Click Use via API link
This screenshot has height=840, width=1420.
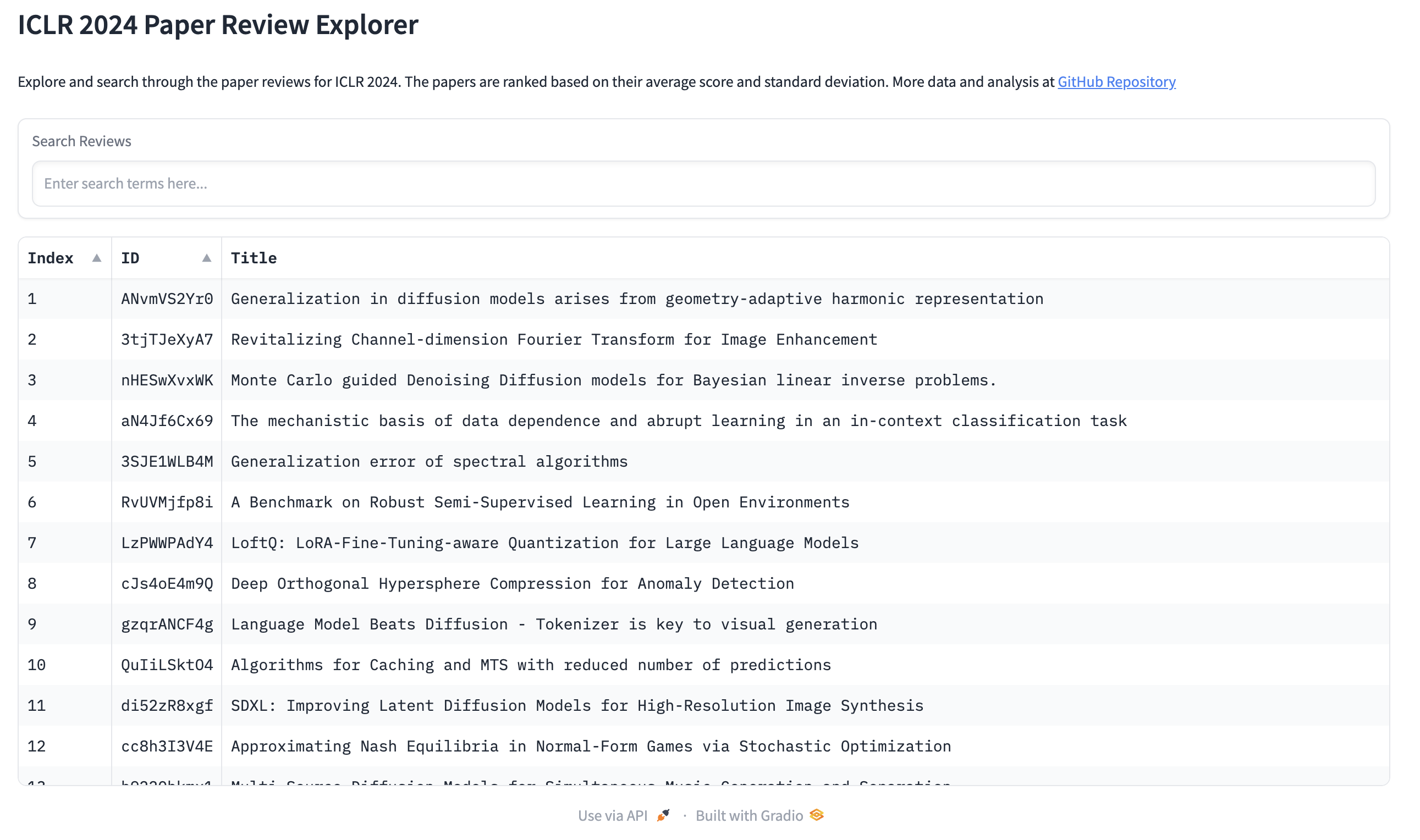(x=612, y=816)
